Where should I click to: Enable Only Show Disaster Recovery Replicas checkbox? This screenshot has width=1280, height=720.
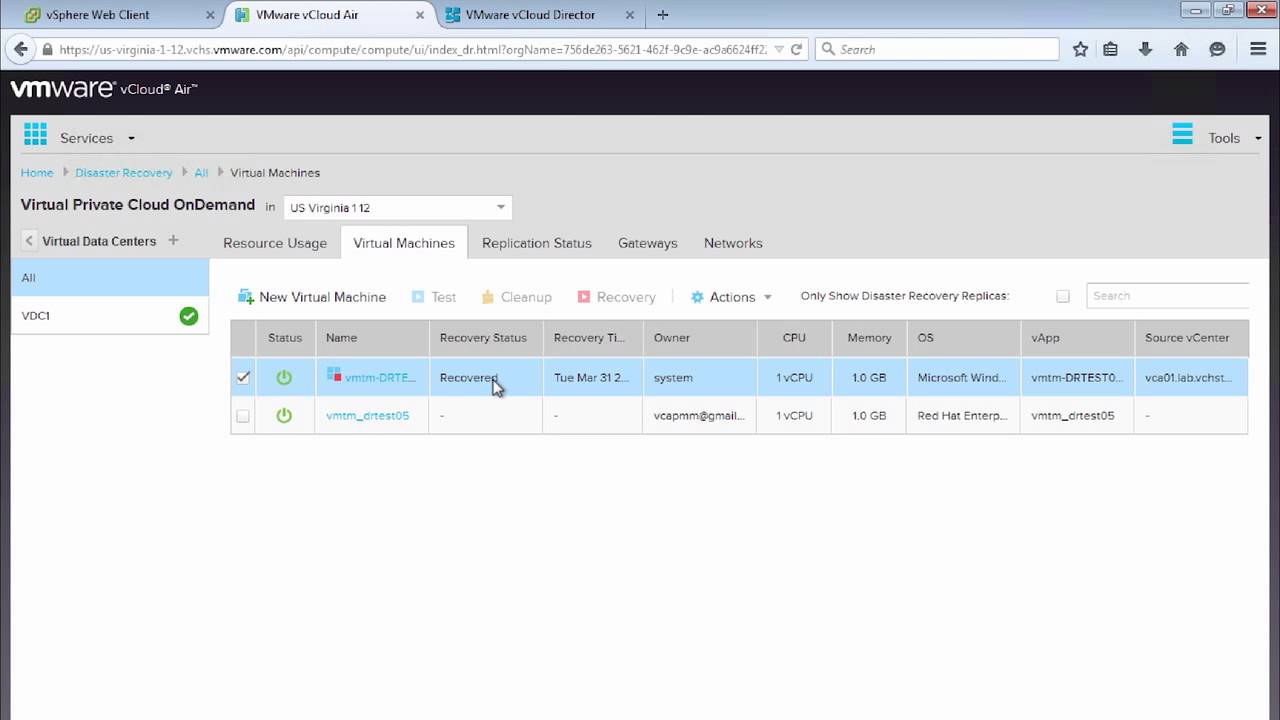tap(1063, 296)
